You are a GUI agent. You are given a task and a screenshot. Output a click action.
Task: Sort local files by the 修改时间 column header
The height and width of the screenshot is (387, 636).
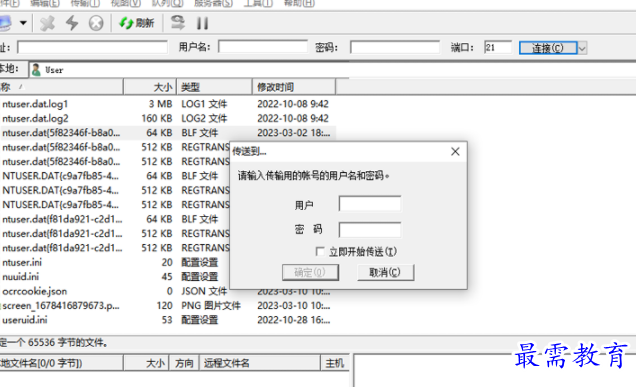click(294, 87)
